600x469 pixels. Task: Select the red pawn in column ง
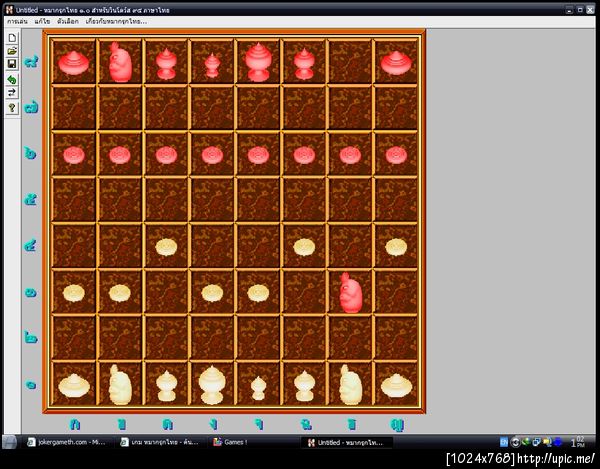click(212, 155)
